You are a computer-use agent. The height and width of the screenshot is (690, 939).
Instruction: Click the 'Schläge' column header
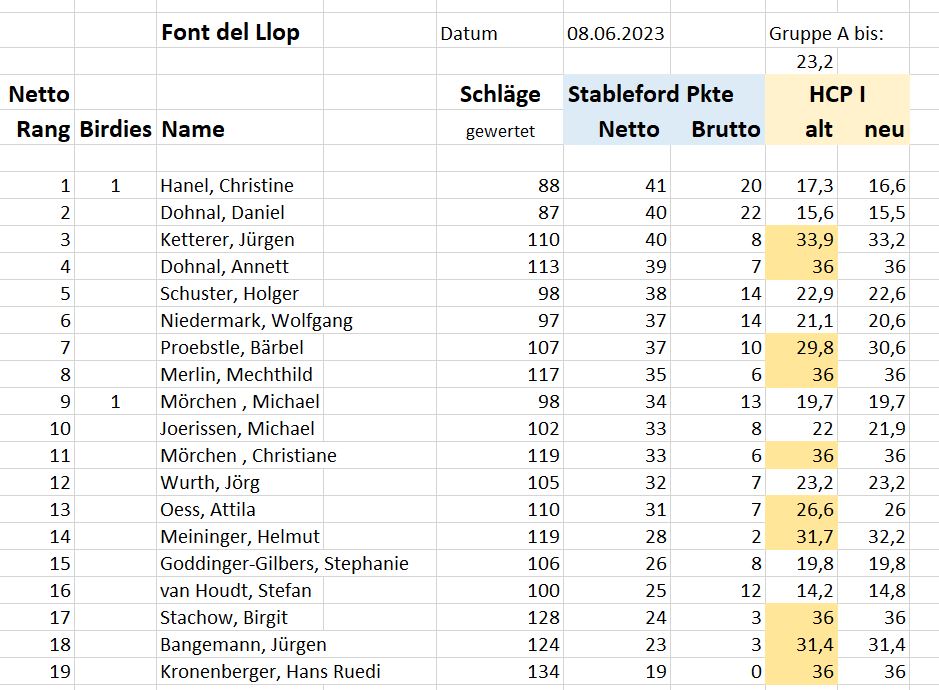coord(500,94)
